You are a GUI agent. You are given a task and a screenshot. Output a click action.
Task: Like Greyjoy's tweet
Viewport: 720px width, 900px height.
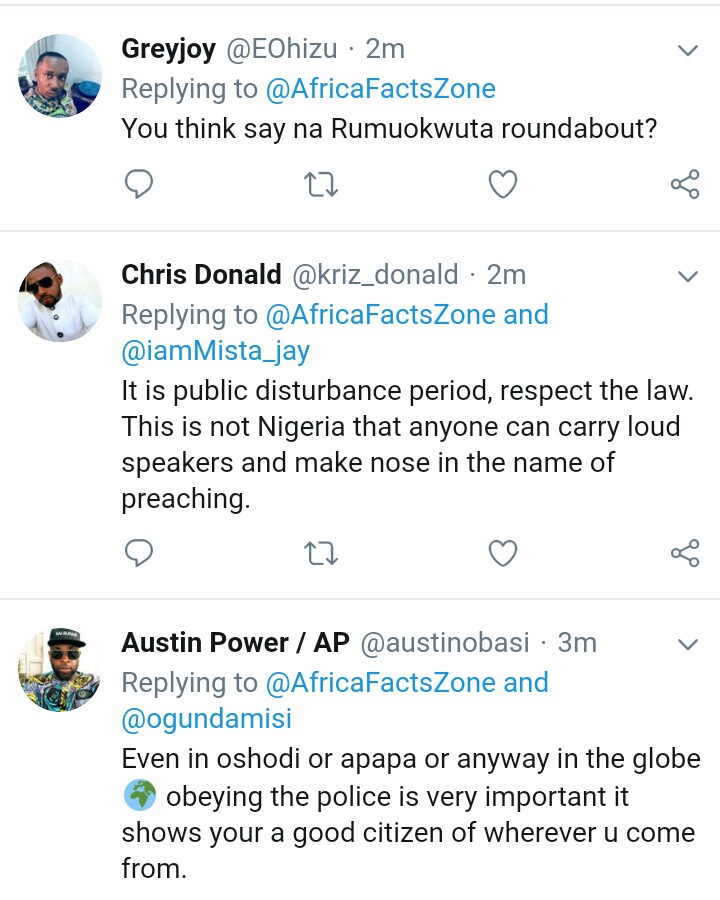(502, 184)
